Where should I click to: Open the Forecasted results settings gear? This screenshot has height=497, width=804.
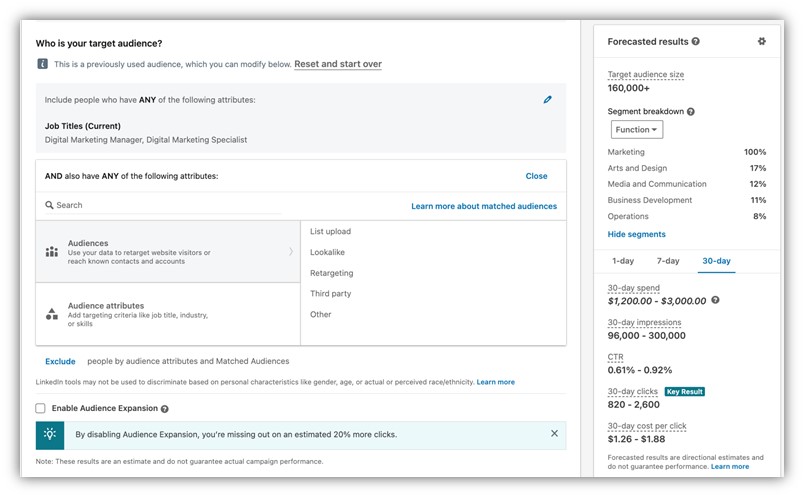click(762, 42)
